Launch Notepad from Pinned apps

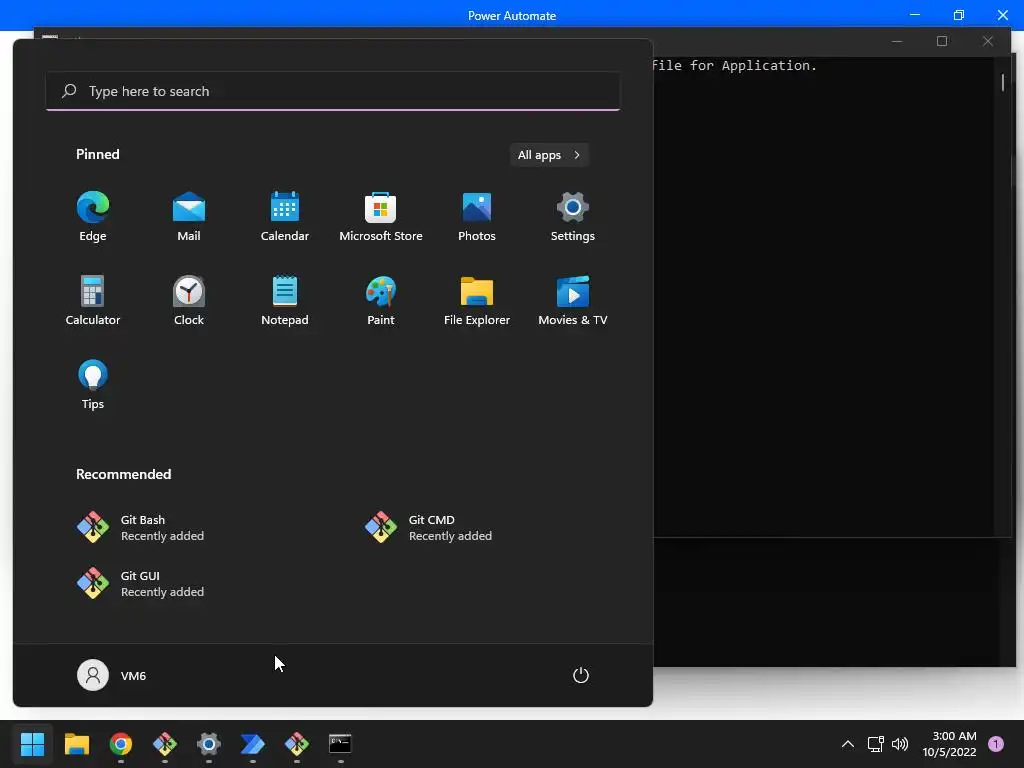(285, 300)
